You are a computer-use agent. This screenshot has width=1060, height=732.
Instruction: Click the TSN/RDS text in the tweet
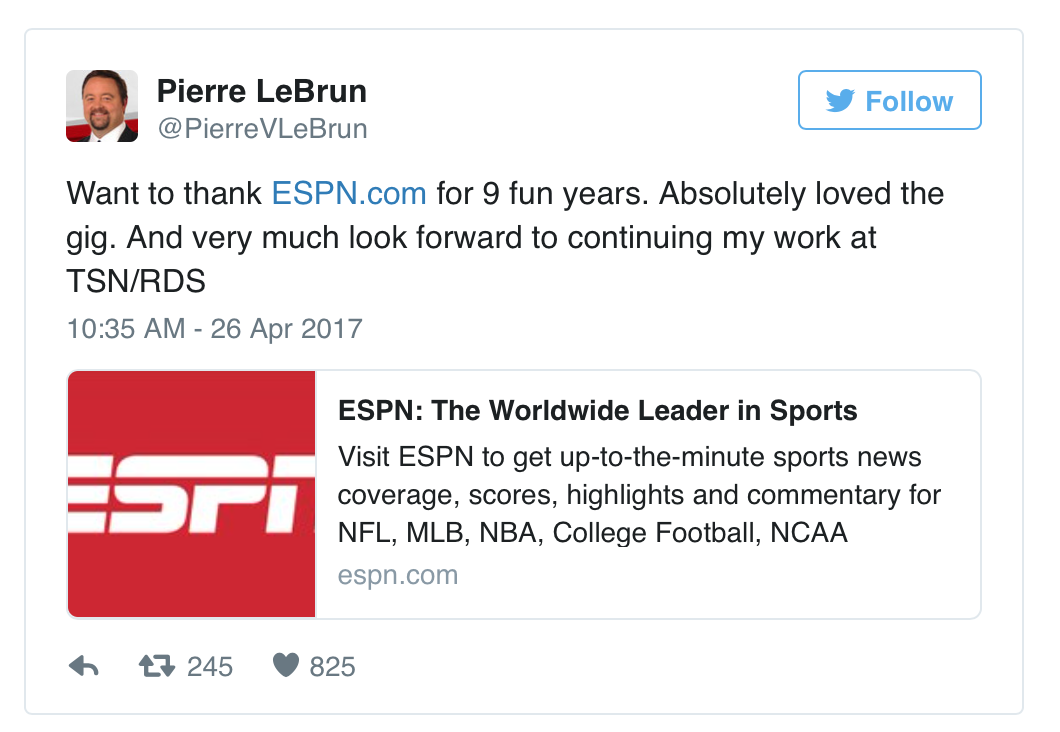click(136, 281)
